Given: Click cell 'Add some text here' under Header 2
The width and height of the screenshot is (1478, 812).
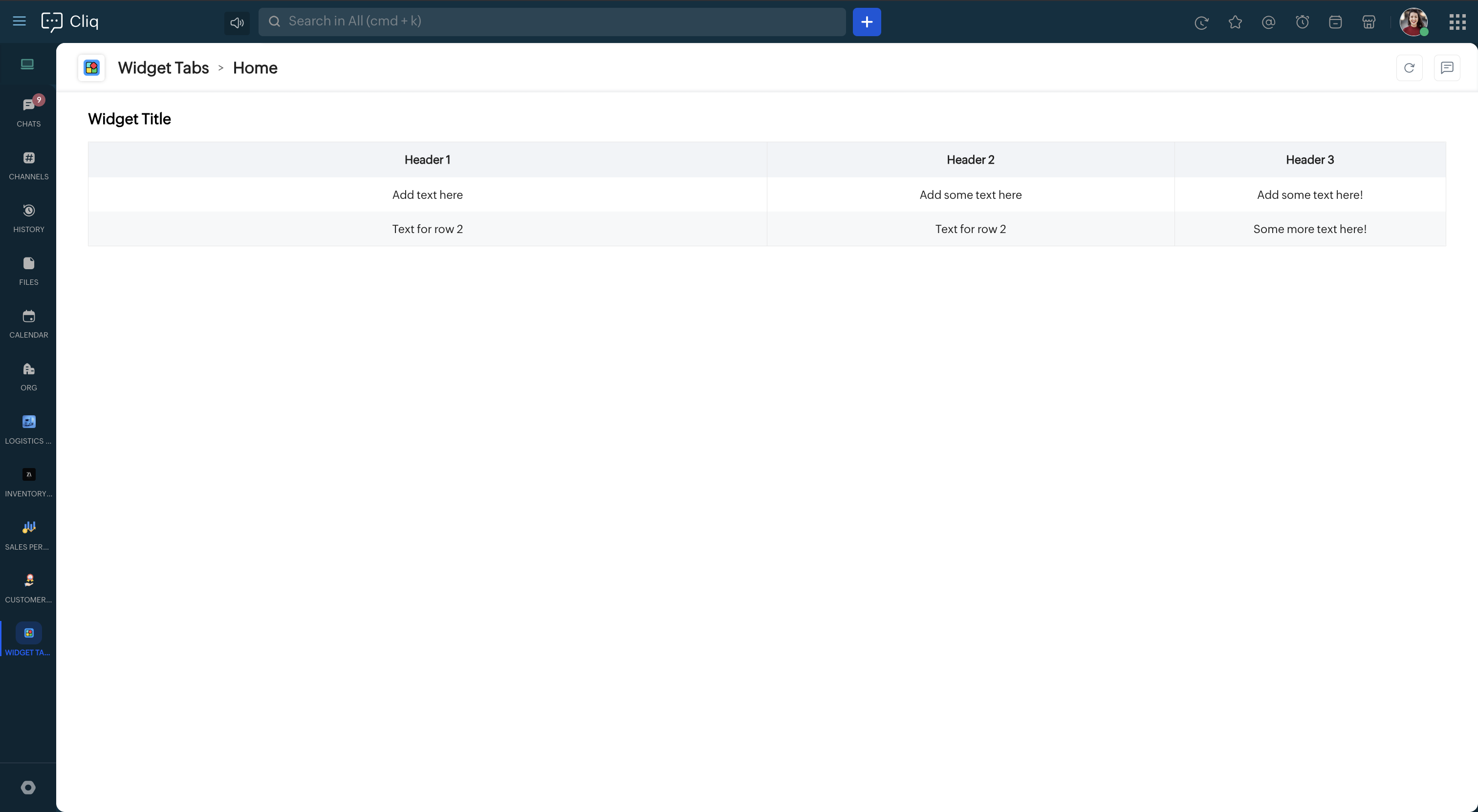Looking at the screenshot, I should (971, 194).
